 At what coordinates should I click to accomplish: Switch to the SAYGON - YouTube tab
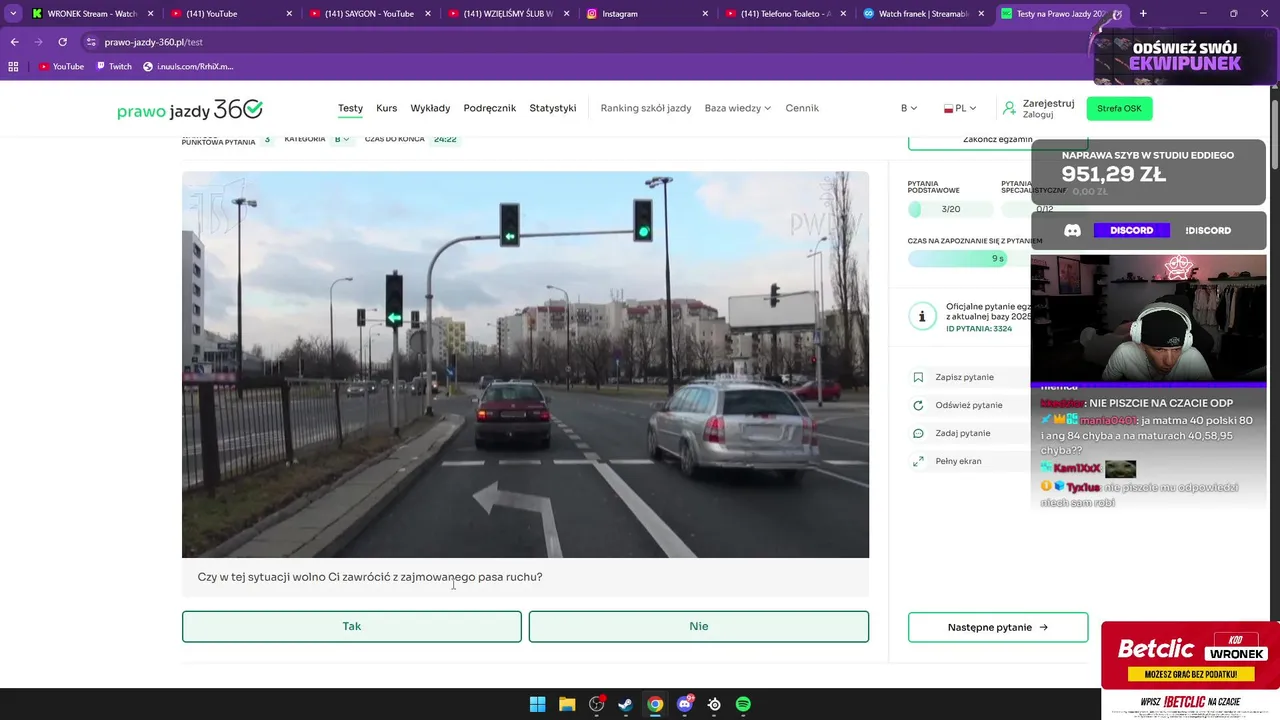pyautogui.click(x=368, y=14)
